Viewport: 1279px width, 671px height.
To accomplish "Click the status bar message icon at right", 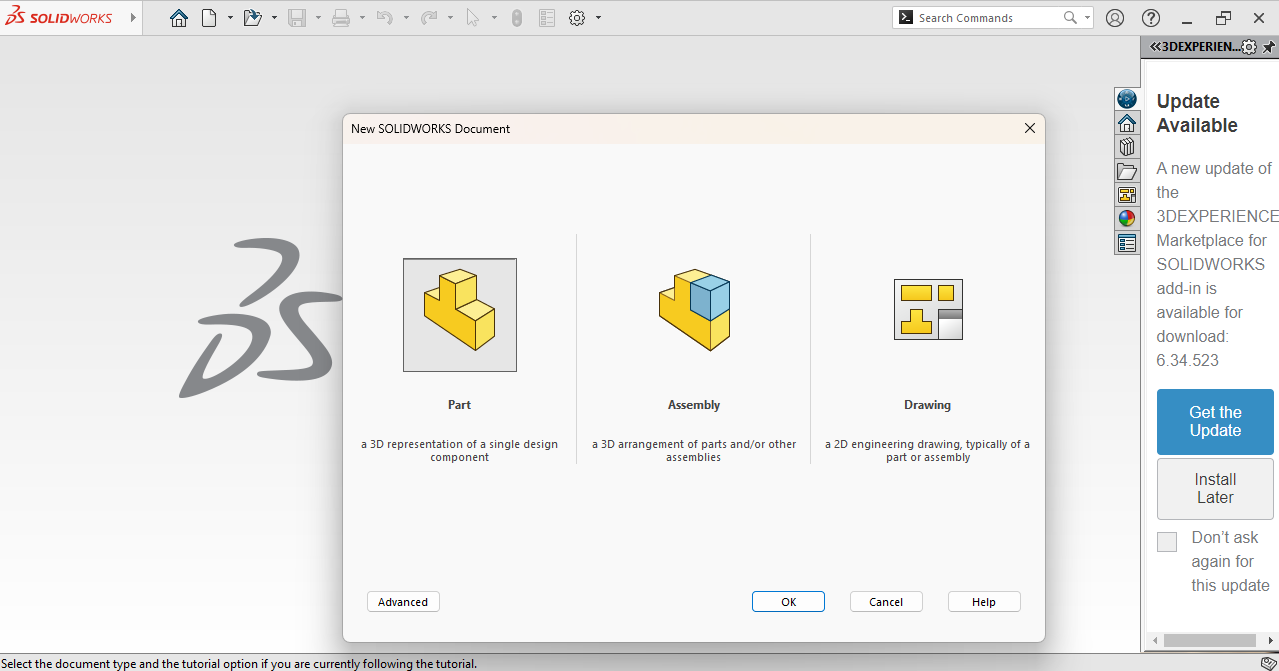I will [x=1268, y=663].
